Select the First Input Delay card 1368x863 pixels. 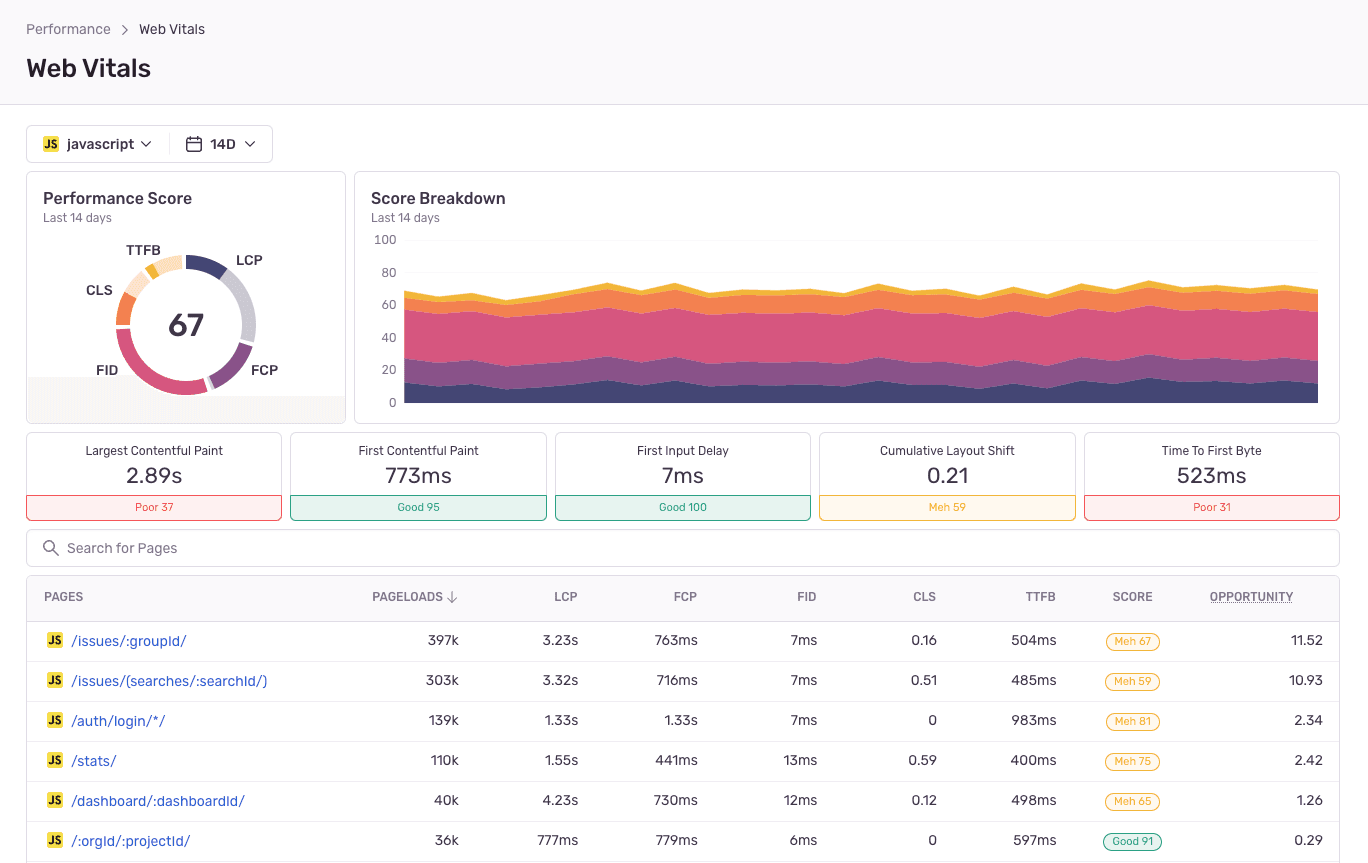[683, 476]
